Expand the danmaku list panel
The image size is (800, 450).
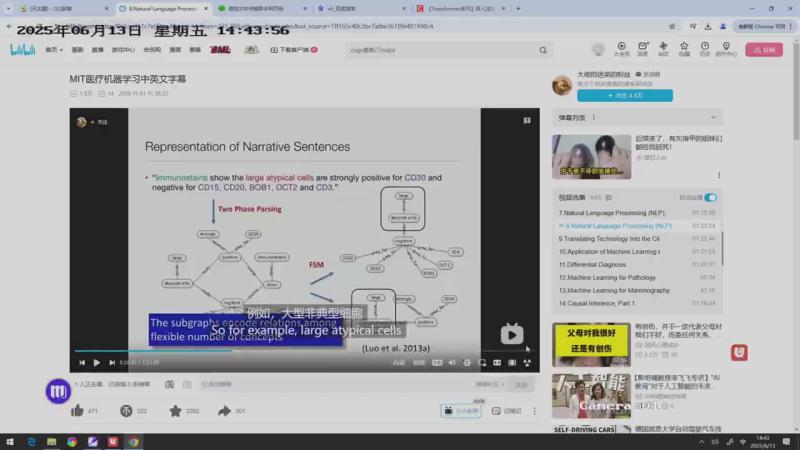[x=713, y=117]
